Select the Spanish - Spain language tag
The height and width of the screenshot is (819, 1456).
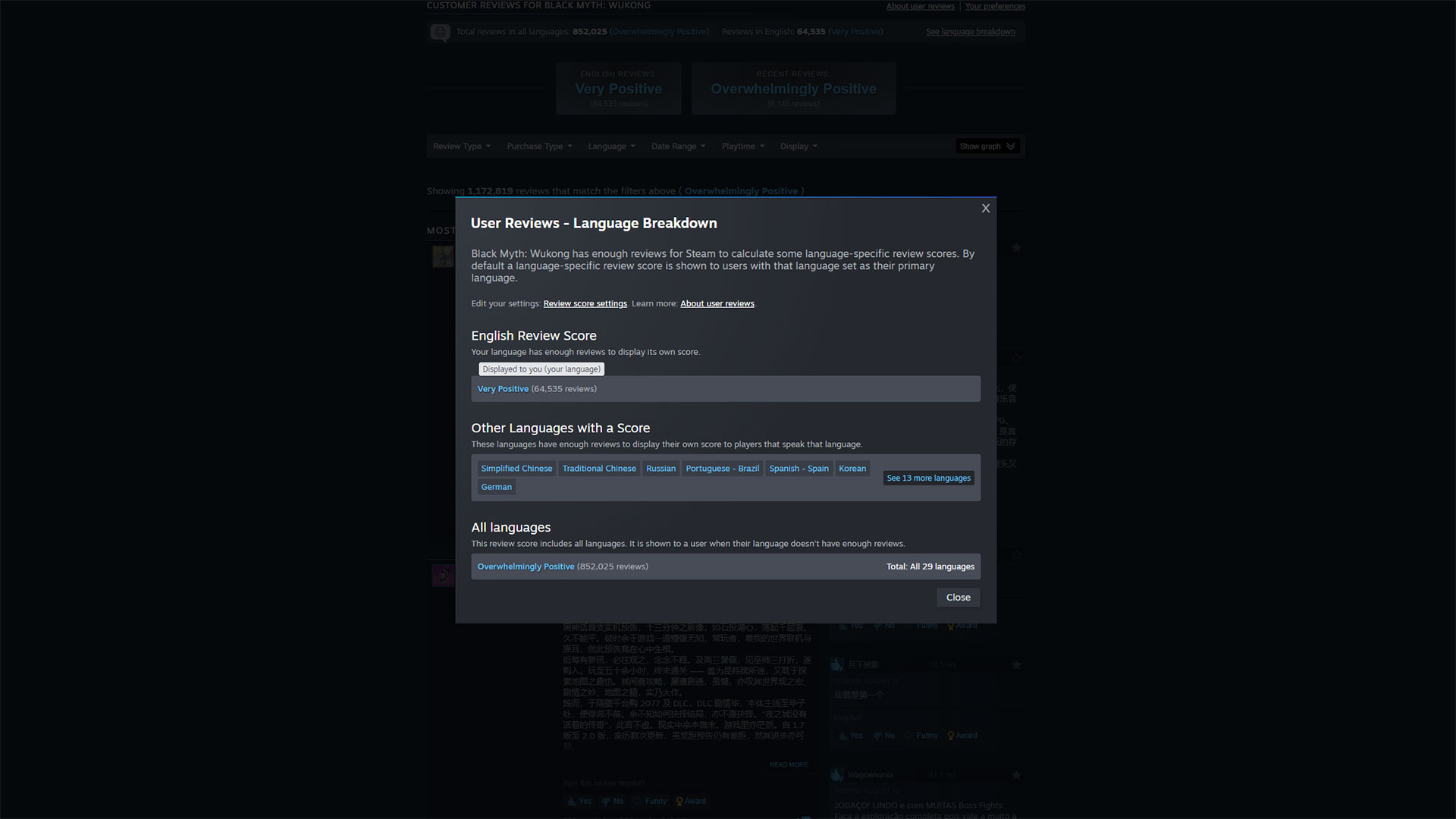click(x=799, y=469)
